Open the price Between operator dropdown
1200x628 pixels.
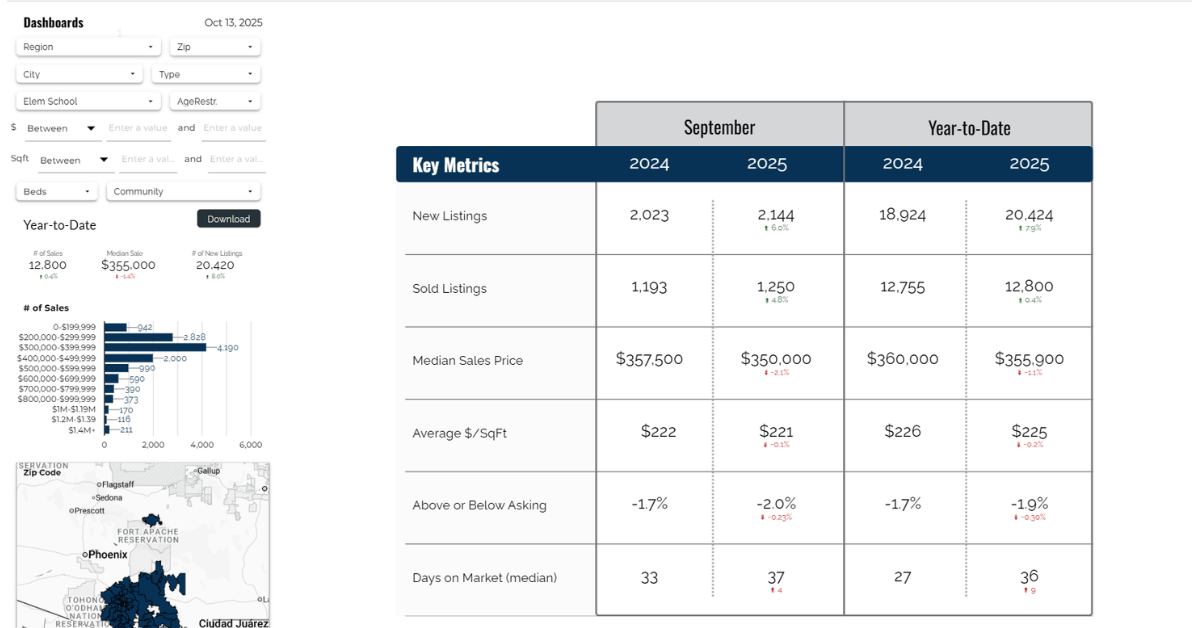(x=61, y=128)
